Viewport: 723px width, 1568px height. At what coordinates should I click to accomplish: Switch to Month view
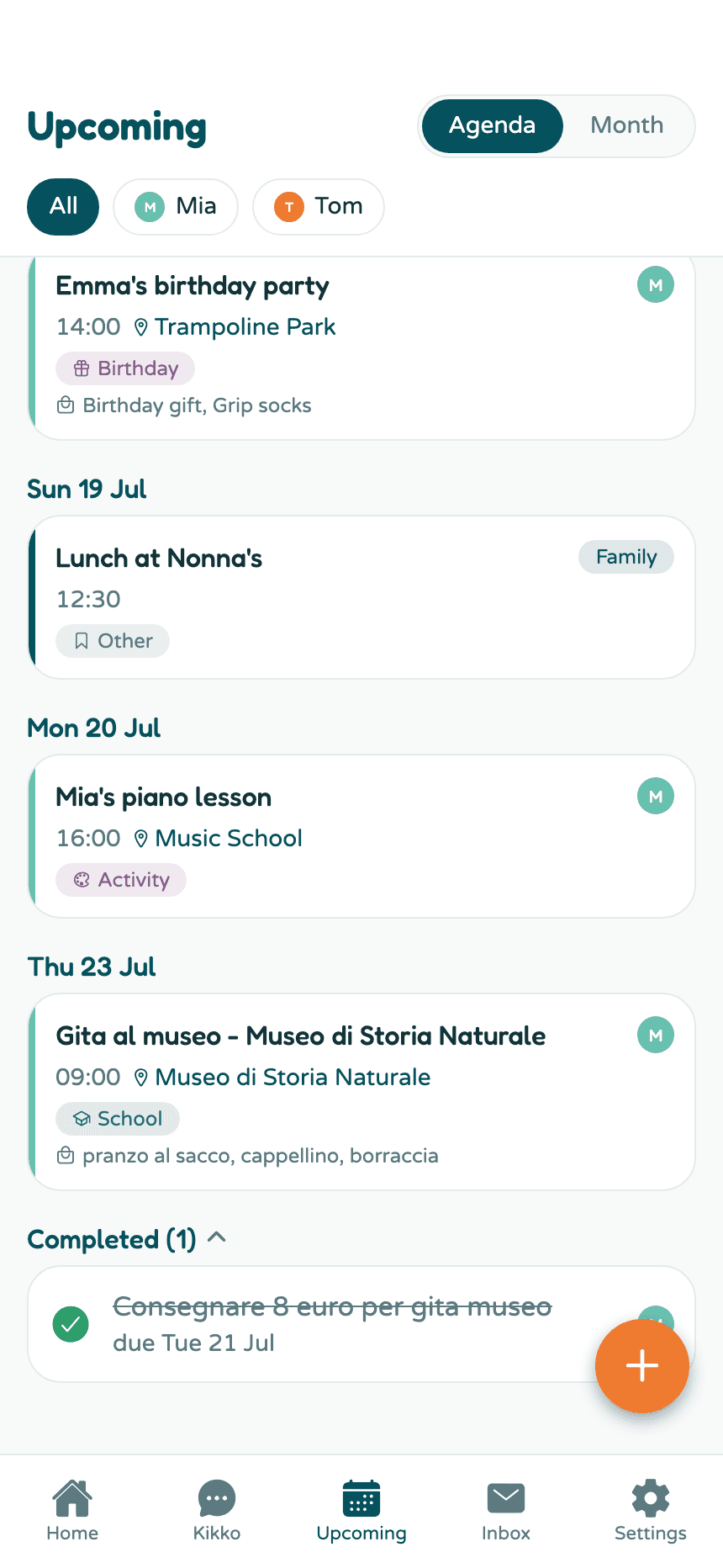[627, 125]
